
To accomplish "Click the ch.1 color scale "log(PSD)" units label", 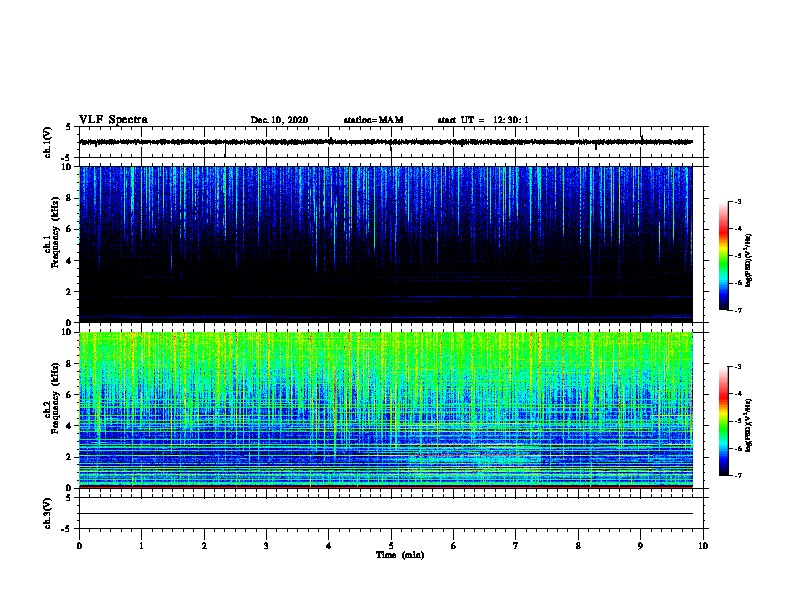I will [x=749, y=261].
